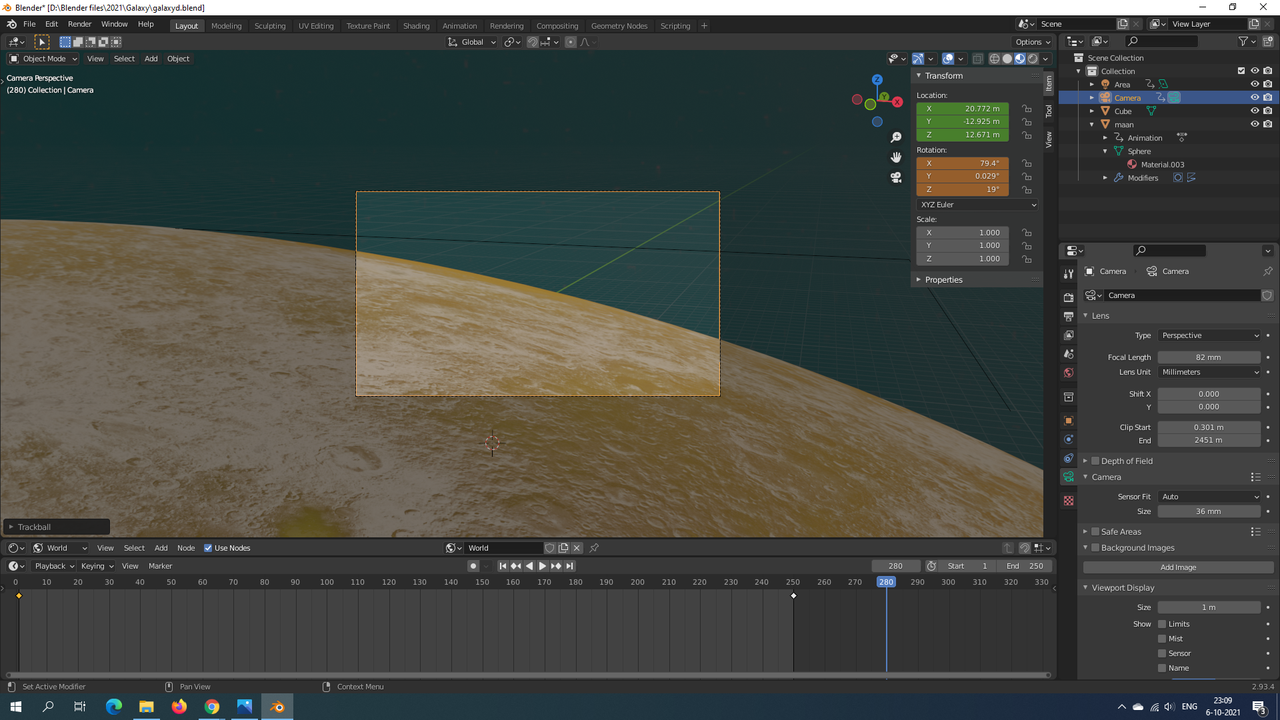The height and width of the screenshot is (720, 1280).
Task: Switch to the Shading workspace tab
Action: [x=416, y=26]
